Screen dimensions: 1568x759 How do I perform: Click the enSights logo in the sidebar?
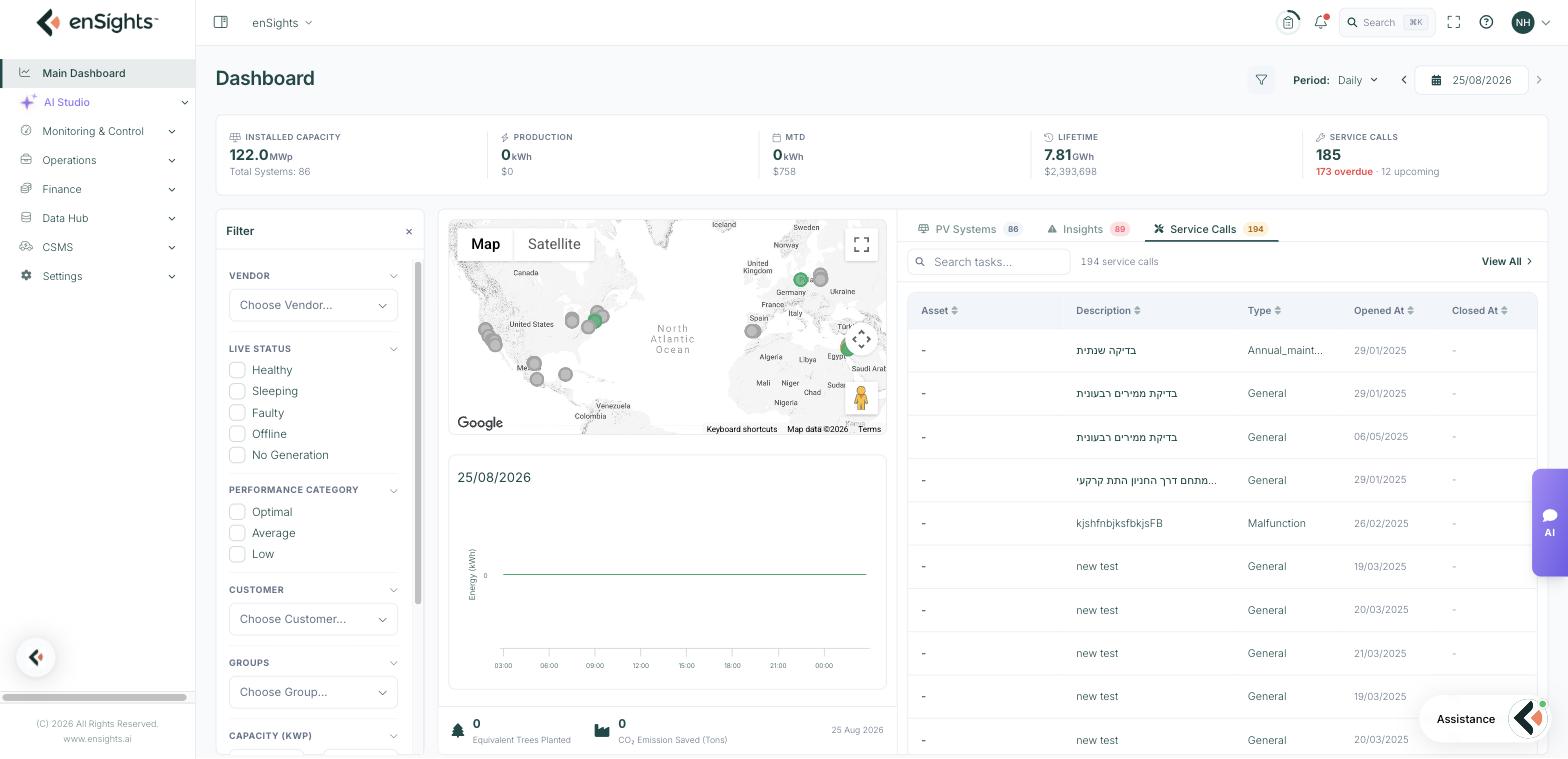point(97,22)
